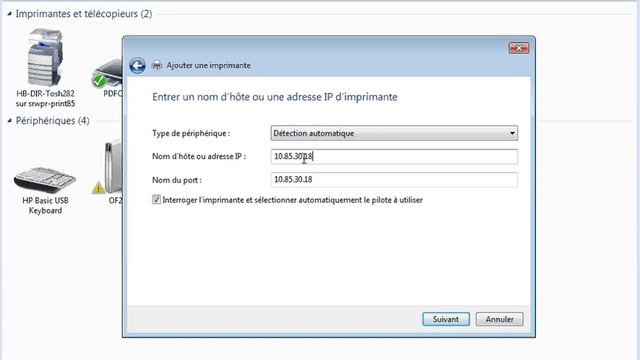Select the HP Basic USB Keyboard device
This screenshot has height=360, width=640.
click(45, 180)
